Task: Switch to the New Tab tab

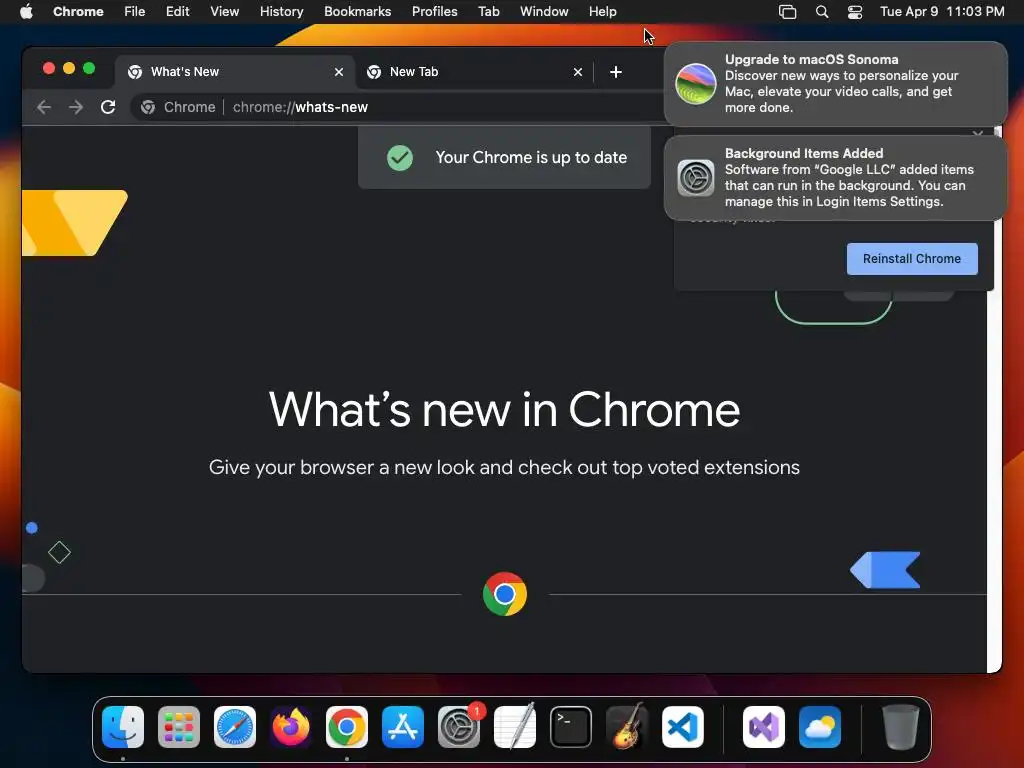Action: click(474, 72)
